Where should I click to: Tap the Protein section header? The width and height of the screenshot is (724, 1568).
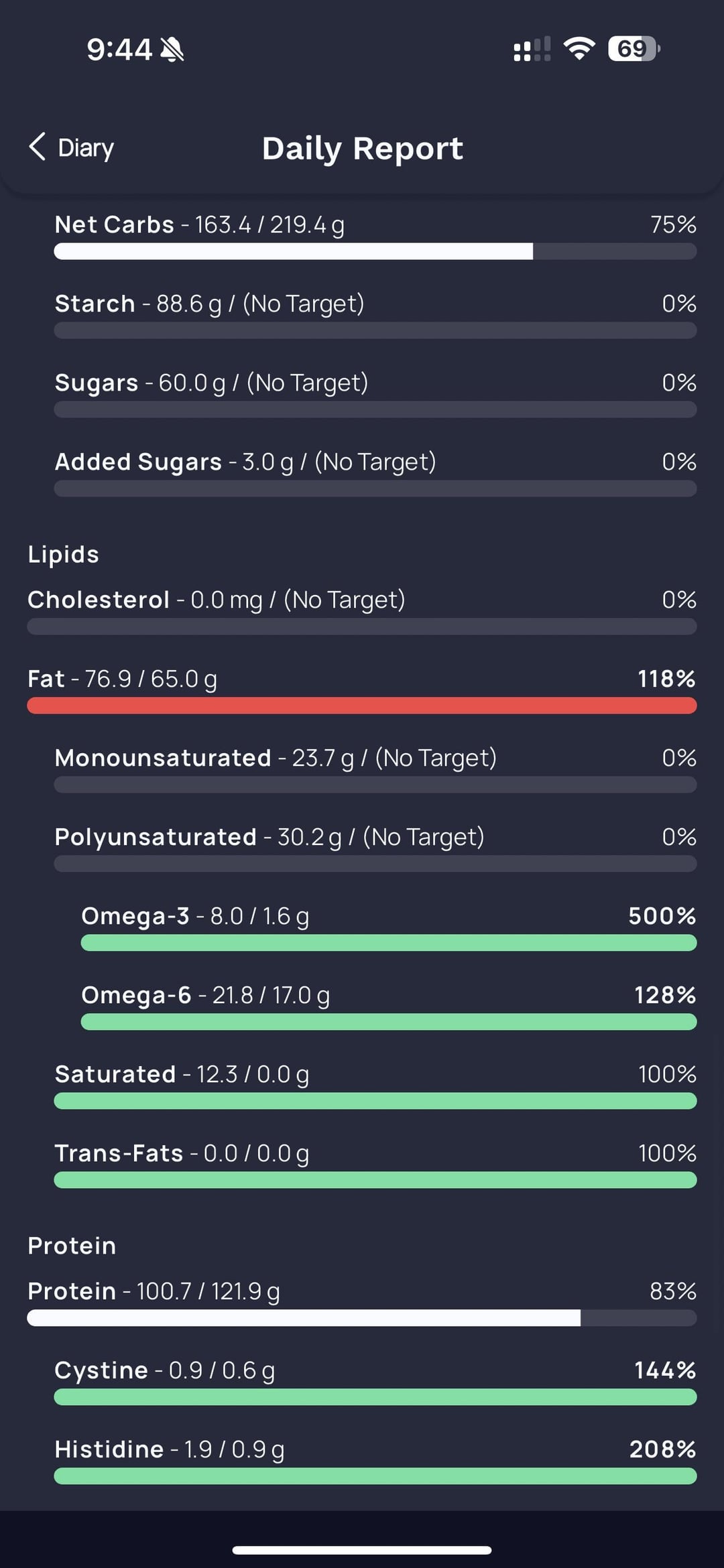pyautogui.click(x=72, y=1246)
